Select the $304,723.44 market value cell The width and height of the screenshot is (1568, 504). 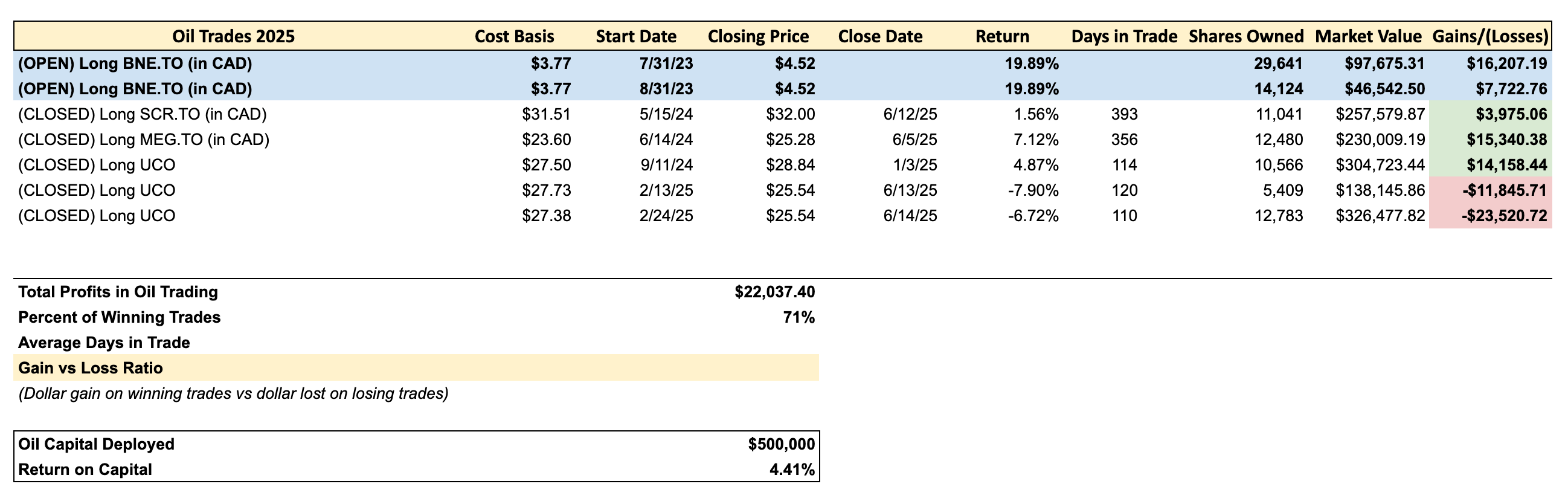[x=1380, y=166]
